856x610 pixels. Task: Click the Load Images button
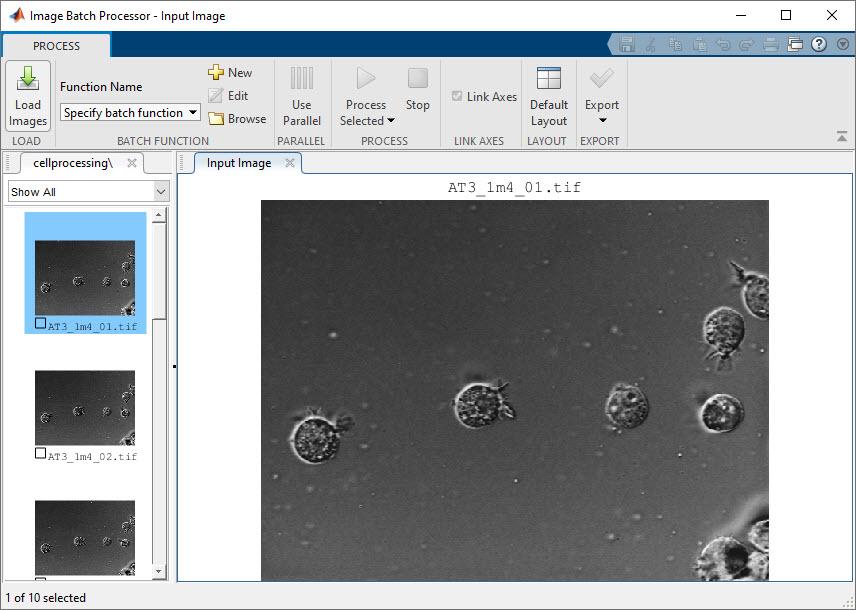[x=28, y=96]
